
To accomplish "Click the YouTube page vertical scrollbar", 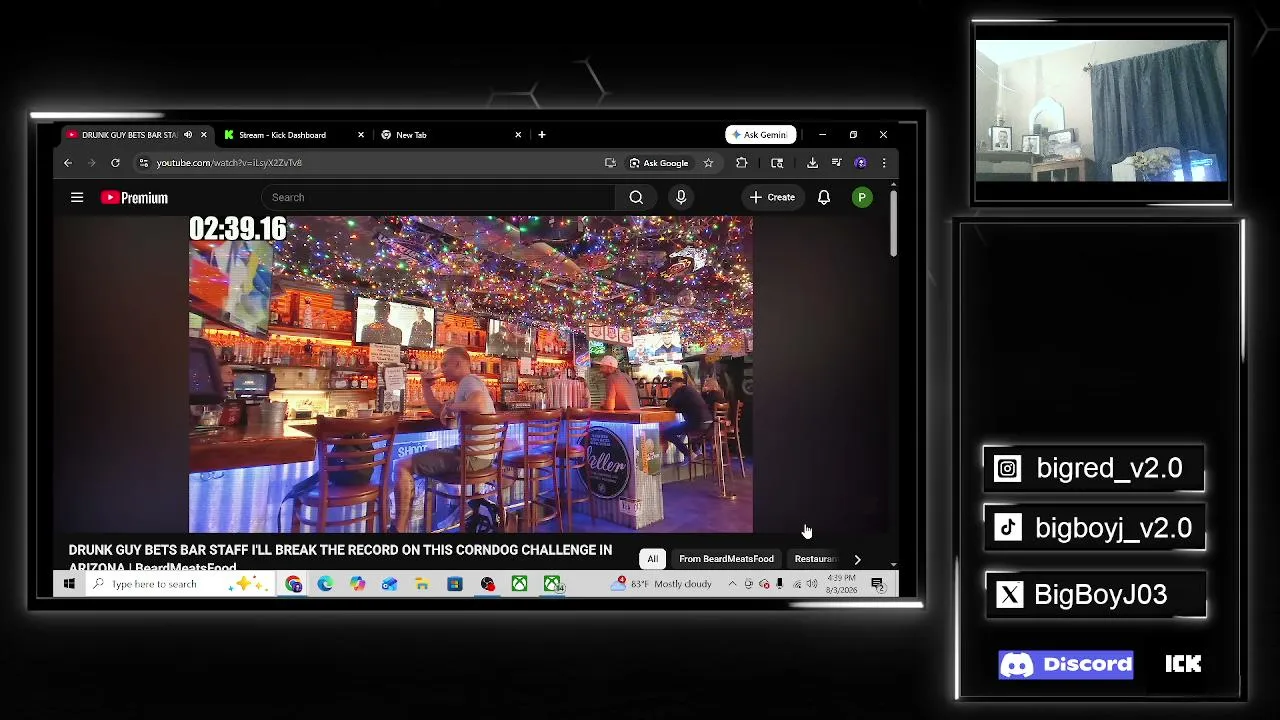I will [x=893, y=225].
